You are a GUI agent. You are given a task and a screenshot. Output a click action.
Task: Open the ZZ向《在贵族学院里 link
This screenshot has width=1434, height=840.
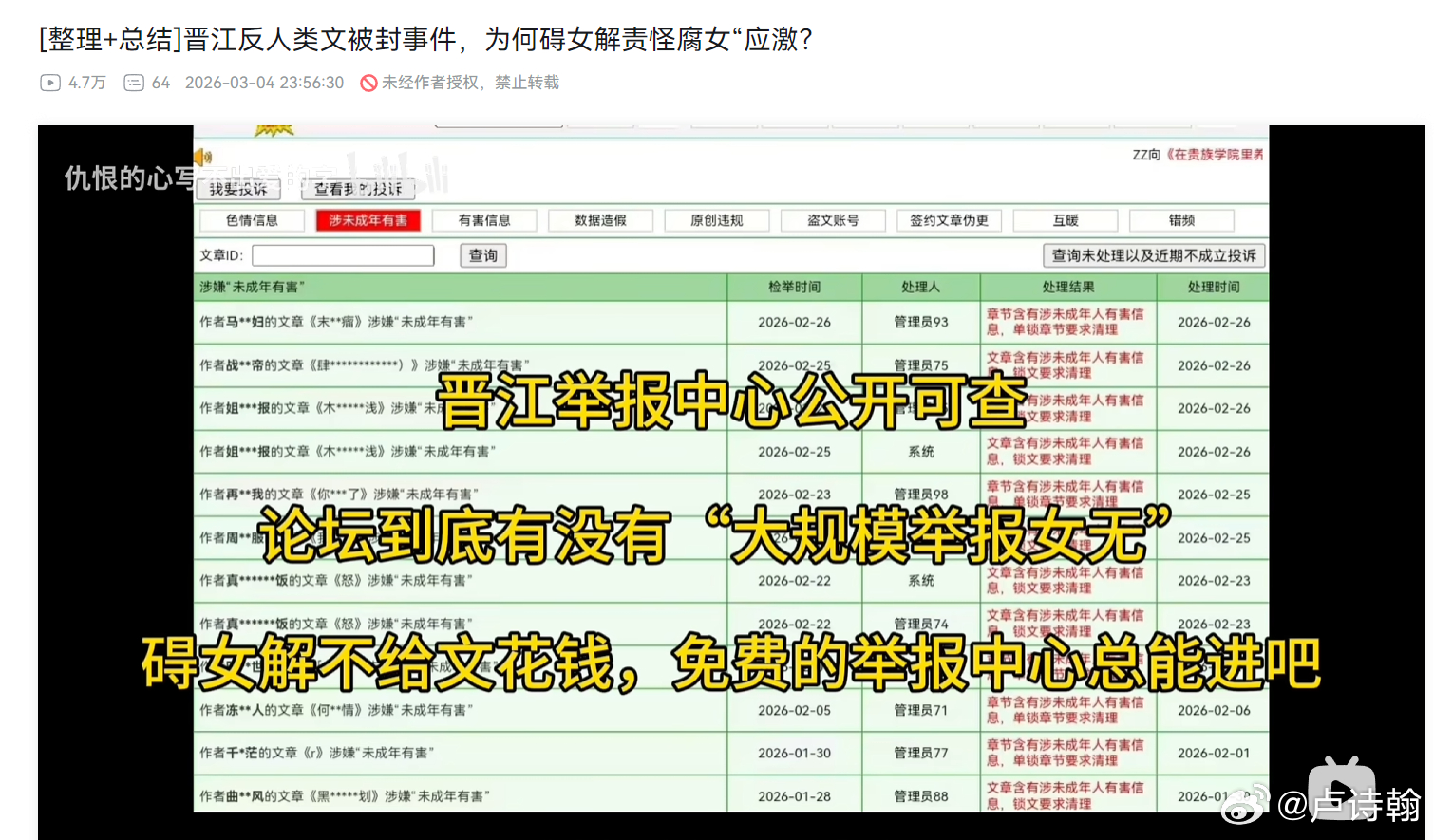[x=1198, y=155]
